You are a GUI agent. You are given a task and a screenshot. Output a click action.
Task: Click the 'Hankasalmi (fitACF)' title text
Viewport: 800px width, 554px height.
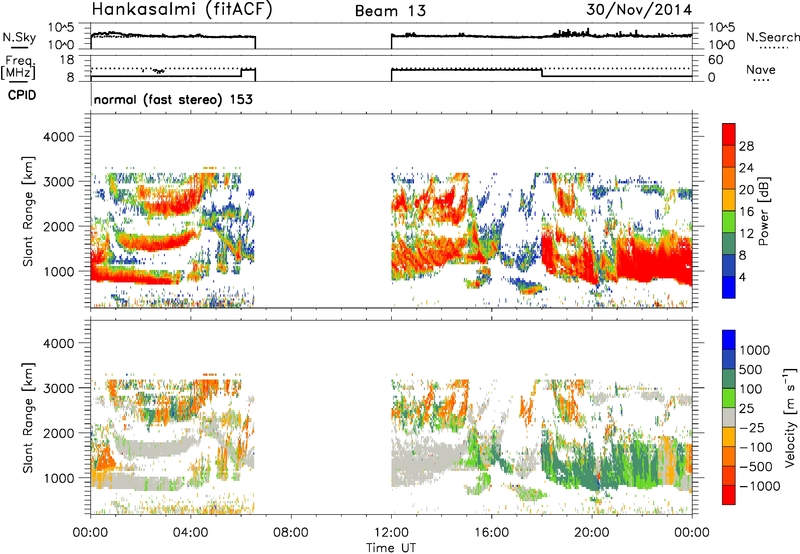click(x=182, y=10)
